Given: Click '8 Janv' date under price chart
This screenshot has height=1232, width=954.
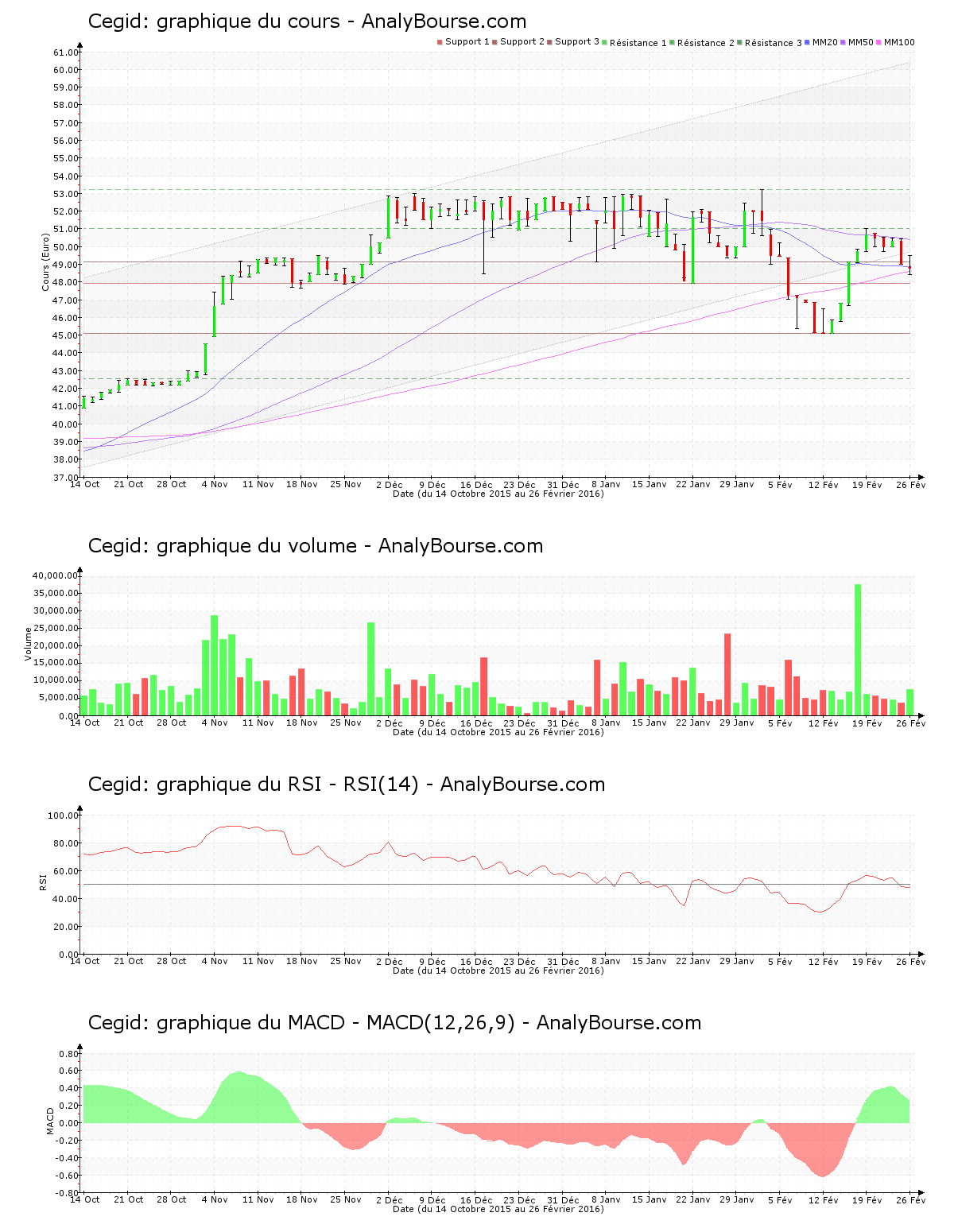Looking at the screenshot, I should [606, 484].
